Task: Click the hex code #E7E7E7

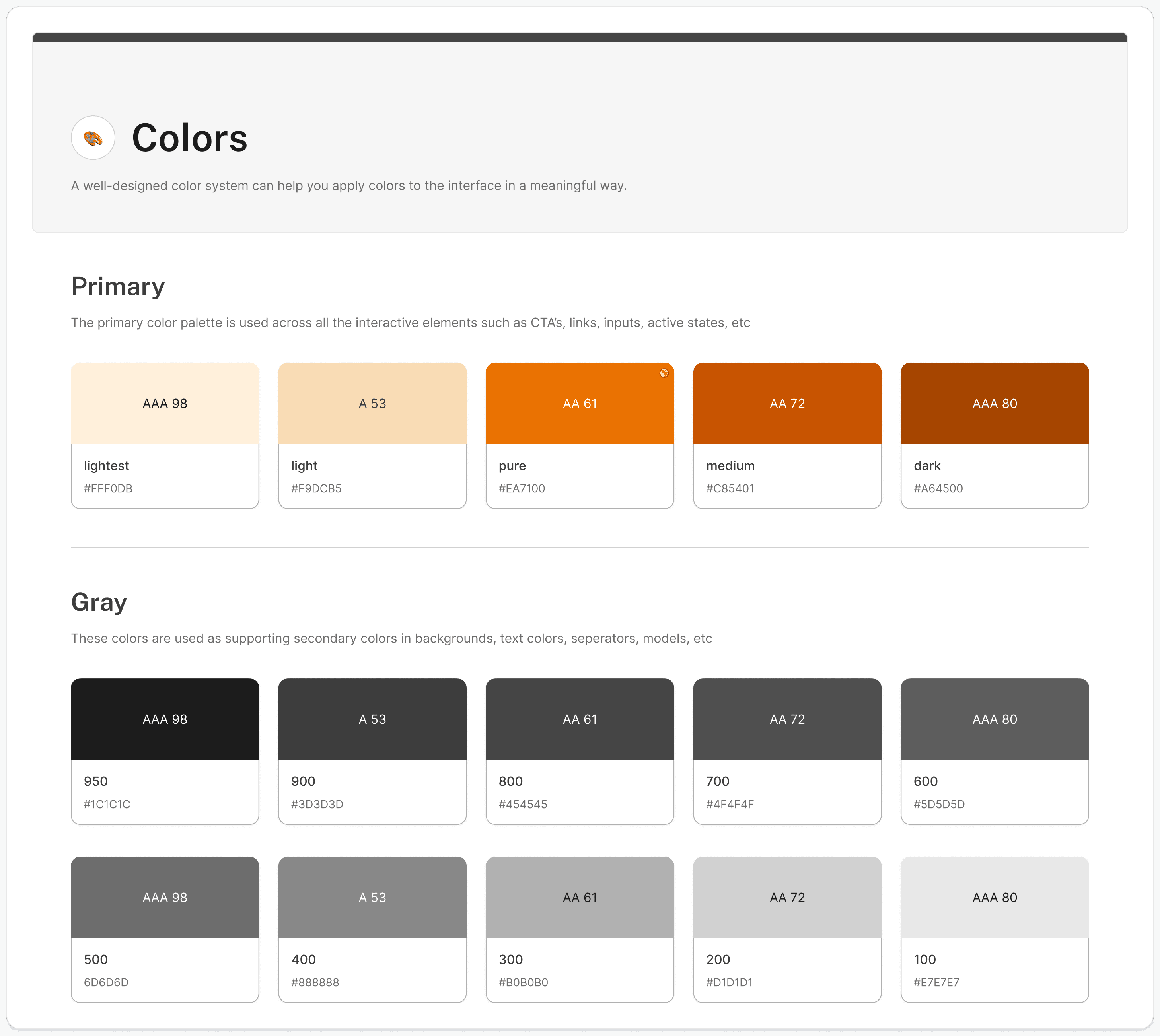Action: point(936,982)
